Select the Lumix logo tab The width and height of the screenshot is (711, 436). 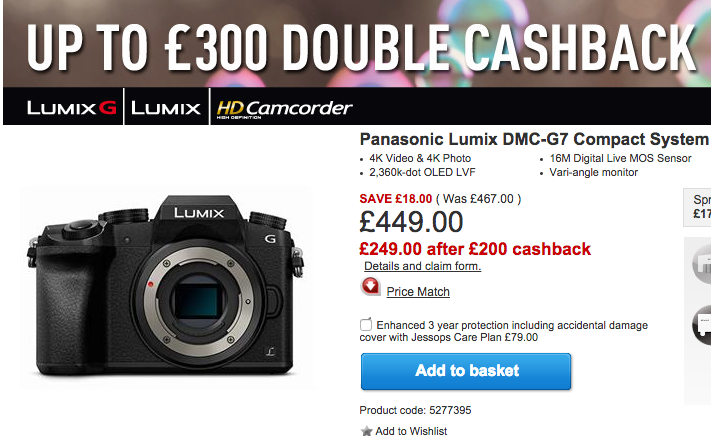point(166,108)
